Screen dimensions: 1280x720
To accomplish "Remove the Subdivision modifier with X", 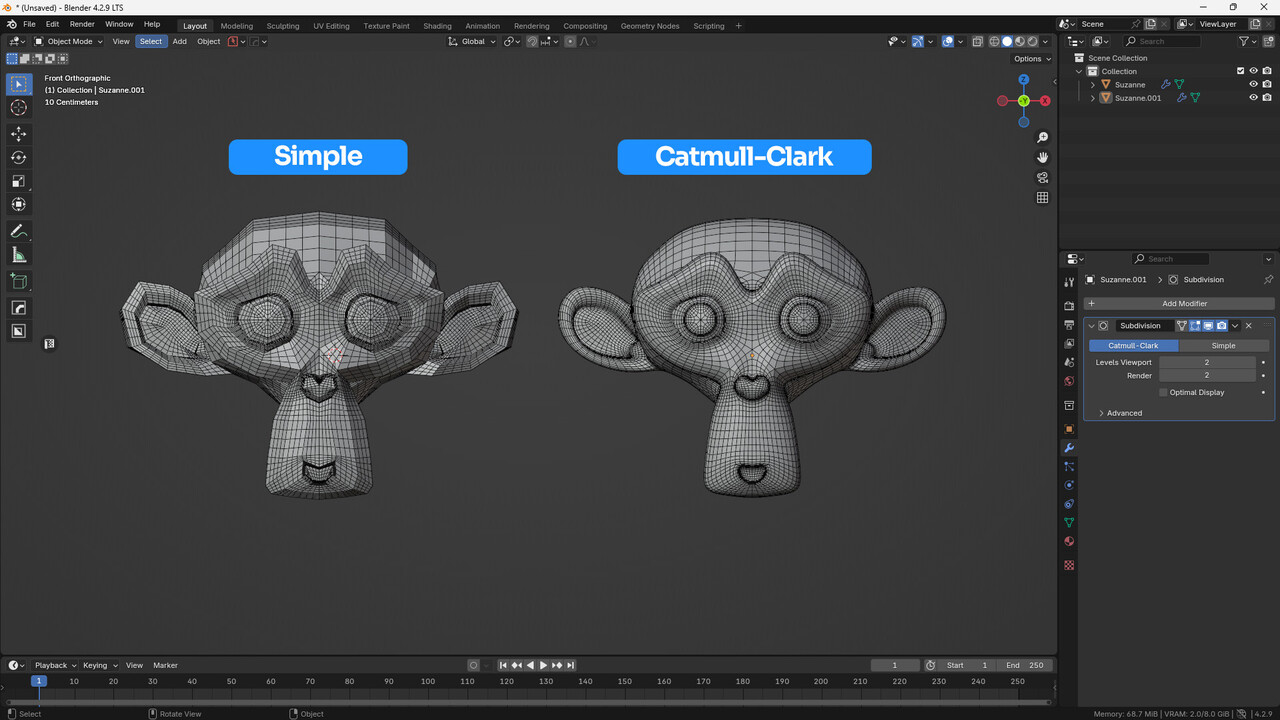I will click(x=1248, y=326).
